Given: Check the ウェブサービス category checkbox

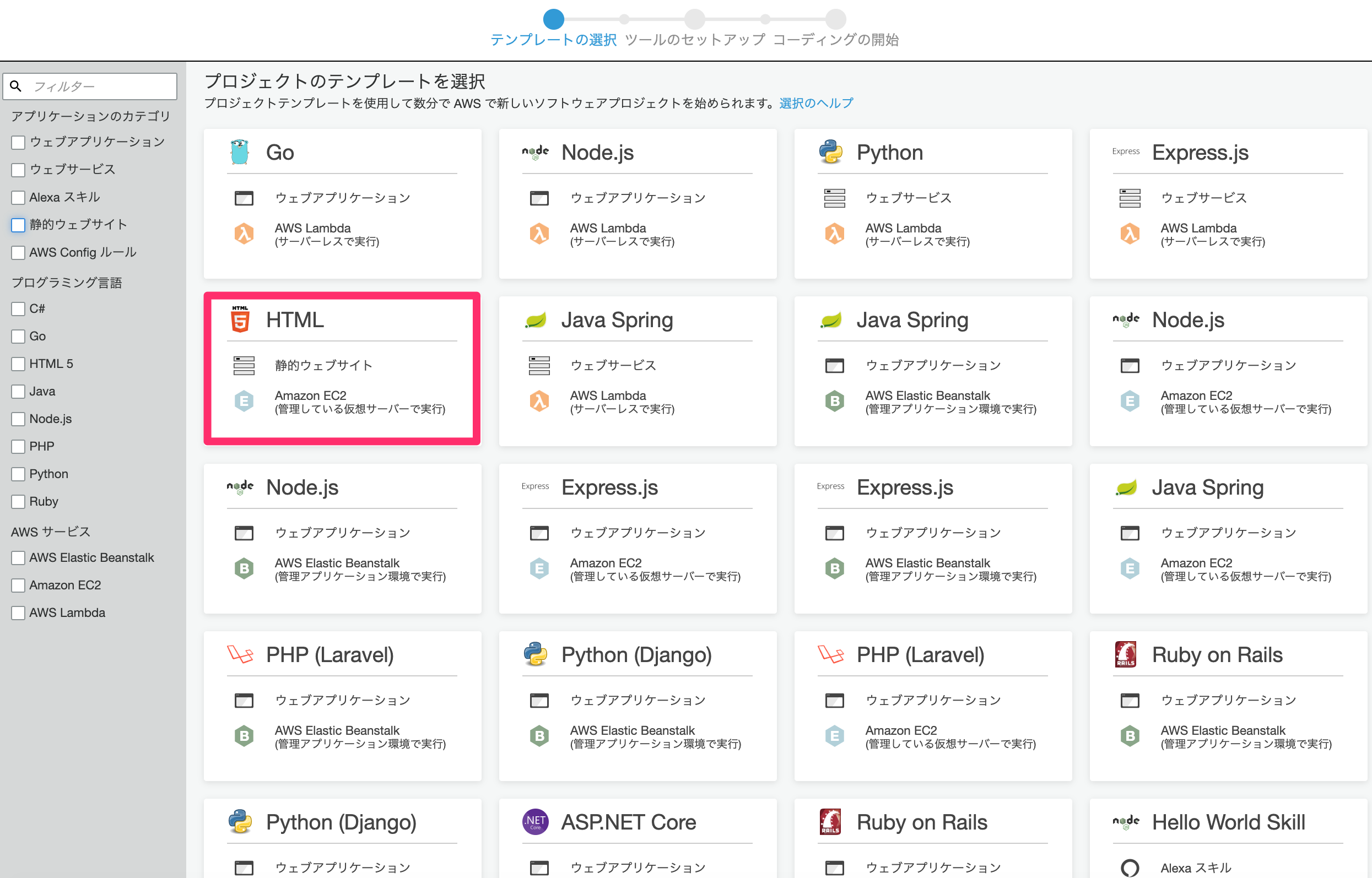Looking at the screenshot, I should 18,170.
